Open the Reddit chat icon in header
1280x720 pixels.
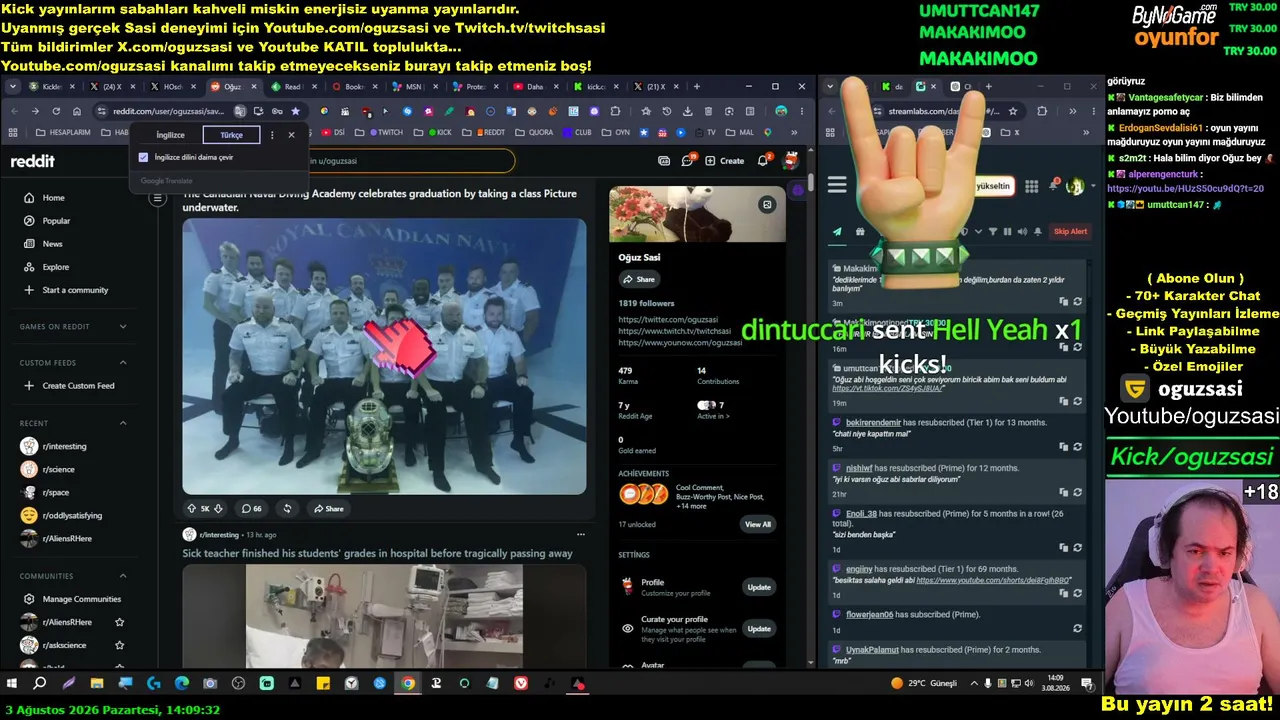click(x=688, y=161)
